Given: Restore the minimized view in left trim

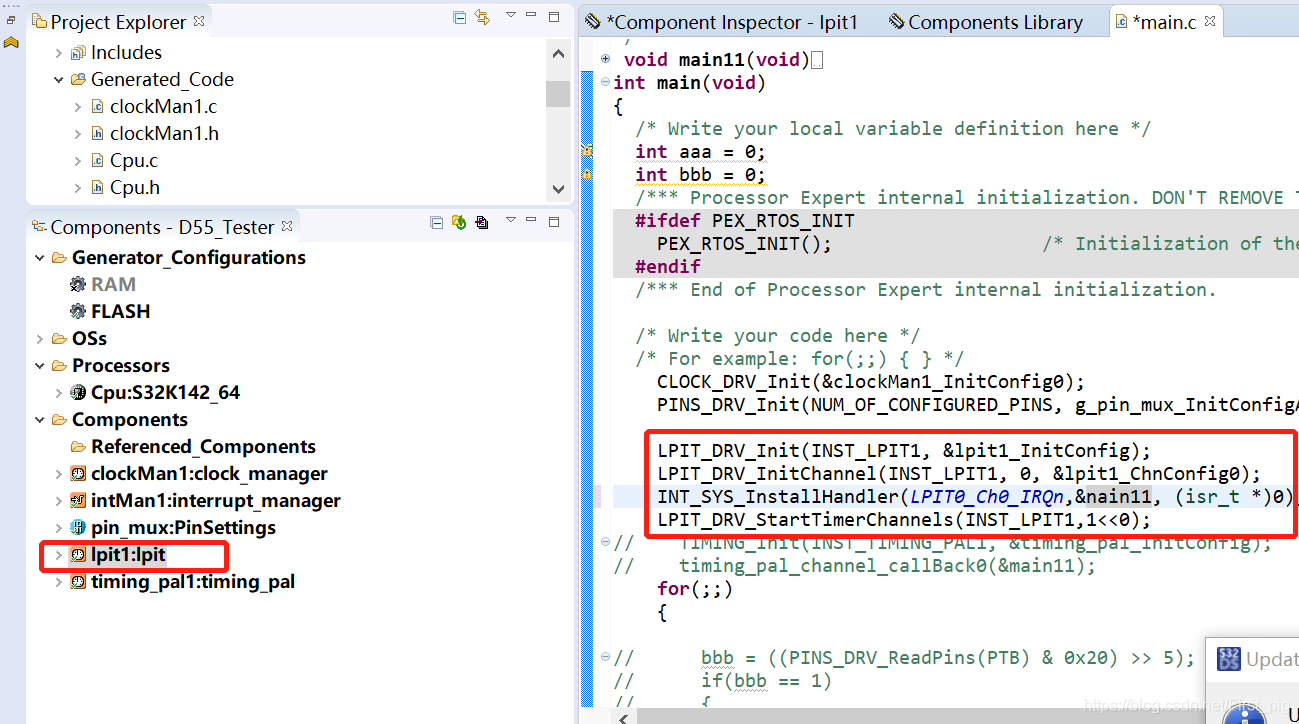Looking at the screenshot, I should (11, 20).
